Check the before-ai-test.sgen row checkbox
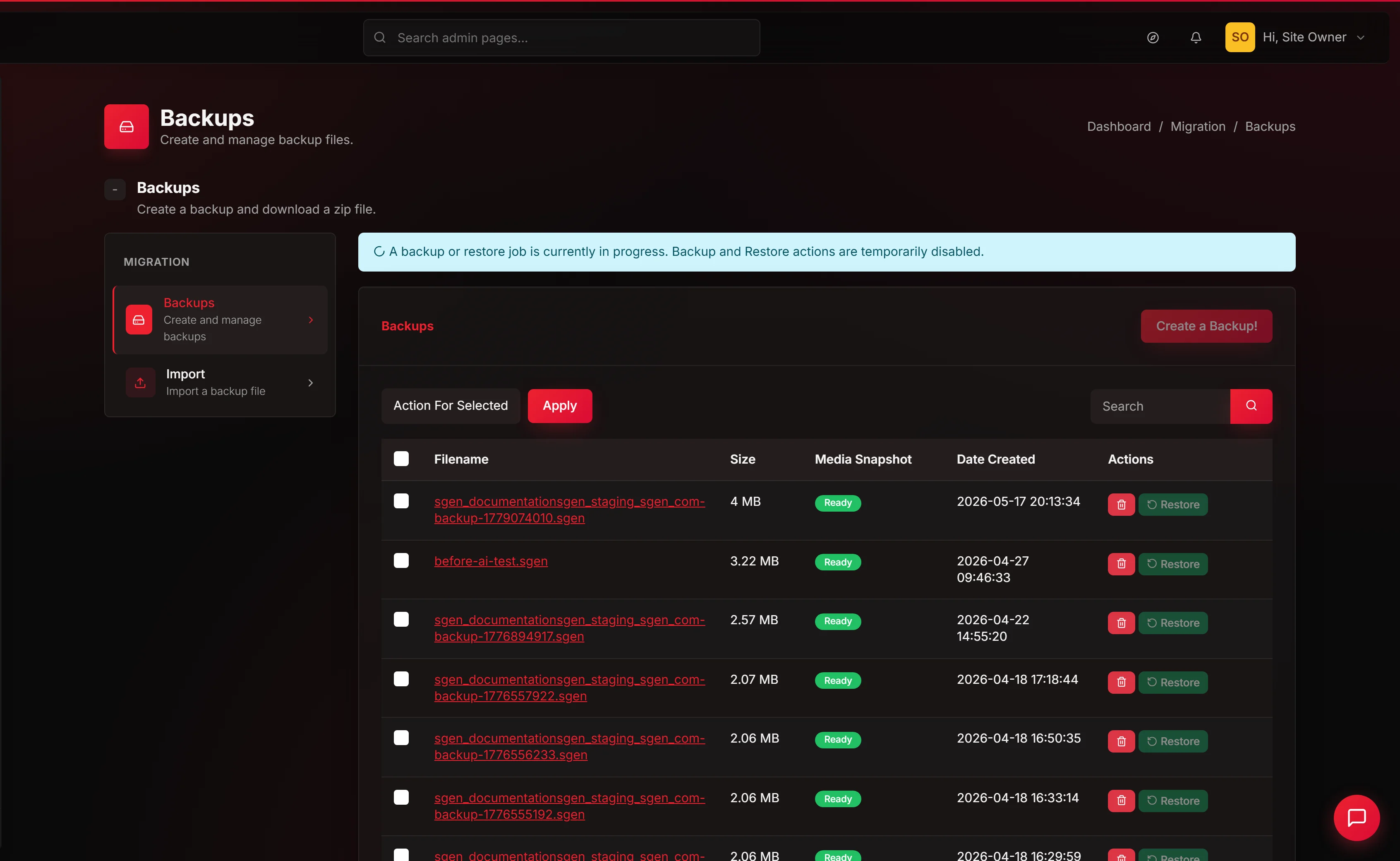The image size is (1400, 861). click(401, 561)
